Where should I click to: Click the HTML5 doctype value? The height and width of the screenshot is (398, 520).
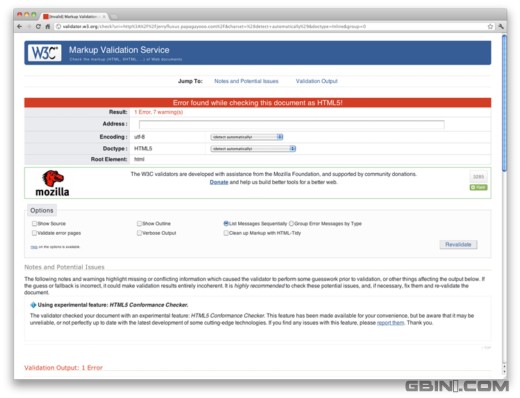pyautogui.click(x=143, y=149)
